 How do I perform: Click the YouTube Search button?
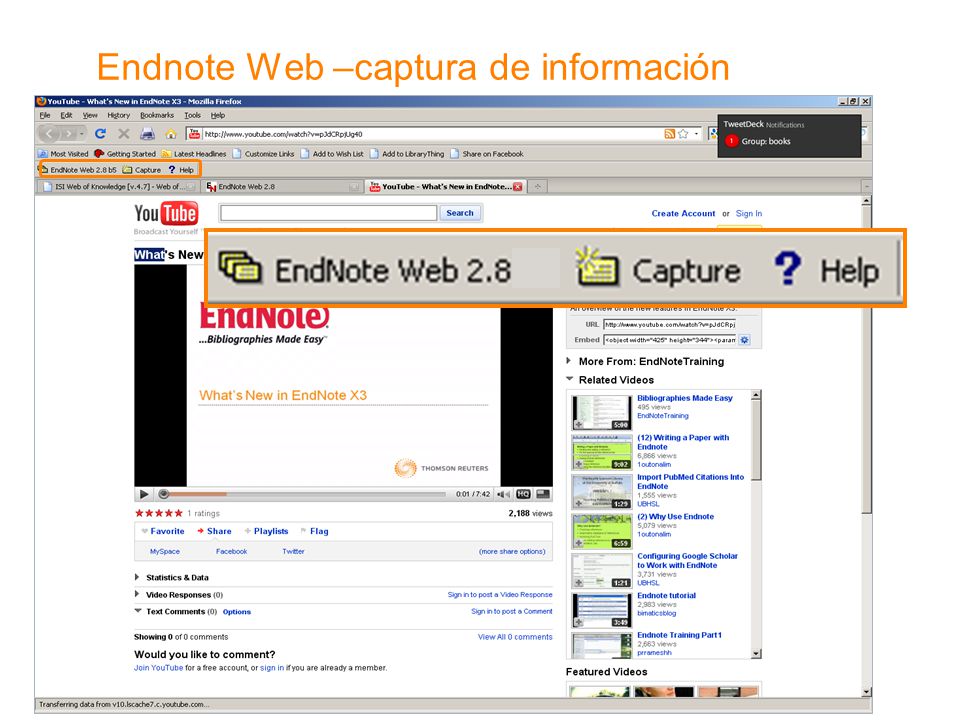click(460, 213)
